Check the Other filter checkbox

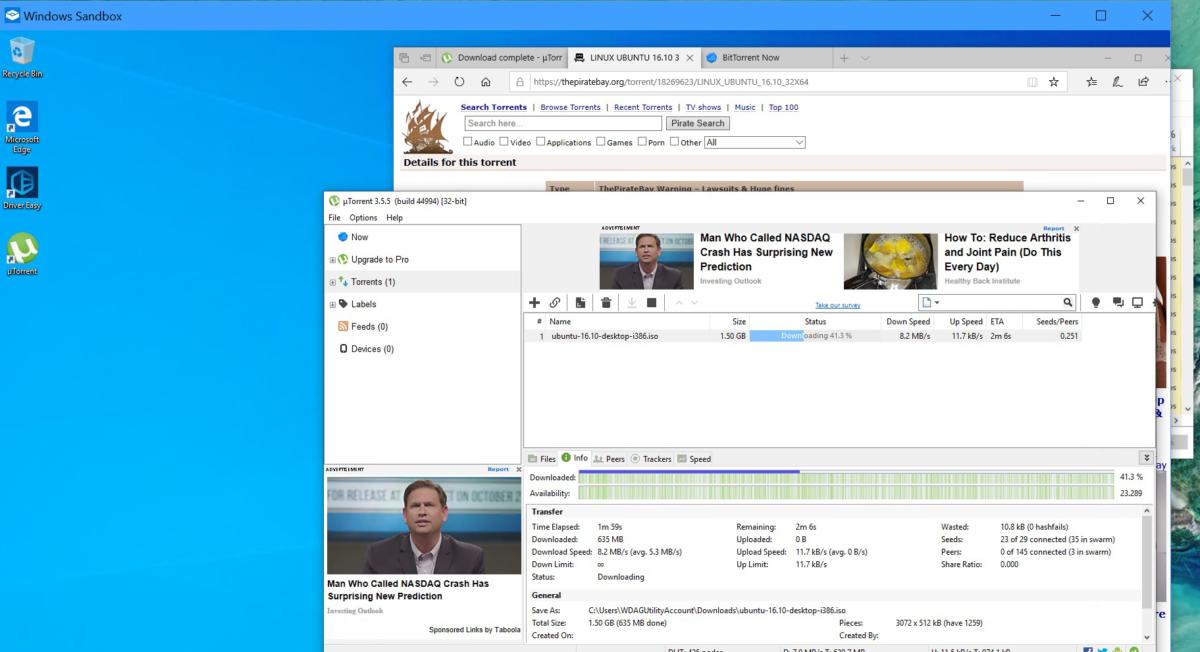(x=675, y=142)
